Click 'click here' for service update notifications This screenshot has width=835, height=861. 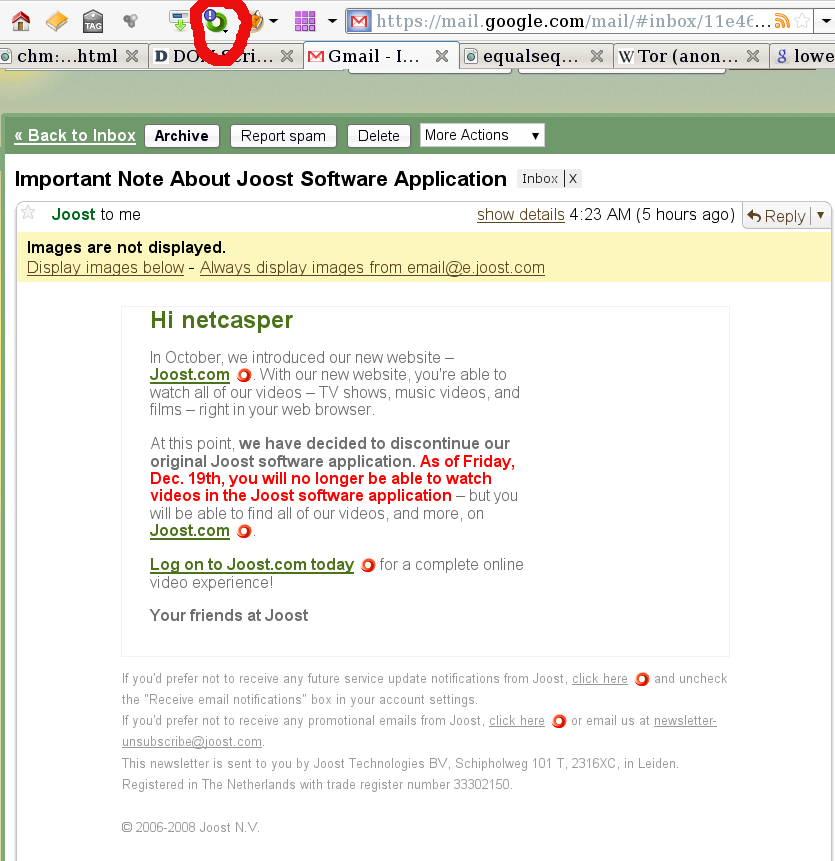[x=599, y=679]
